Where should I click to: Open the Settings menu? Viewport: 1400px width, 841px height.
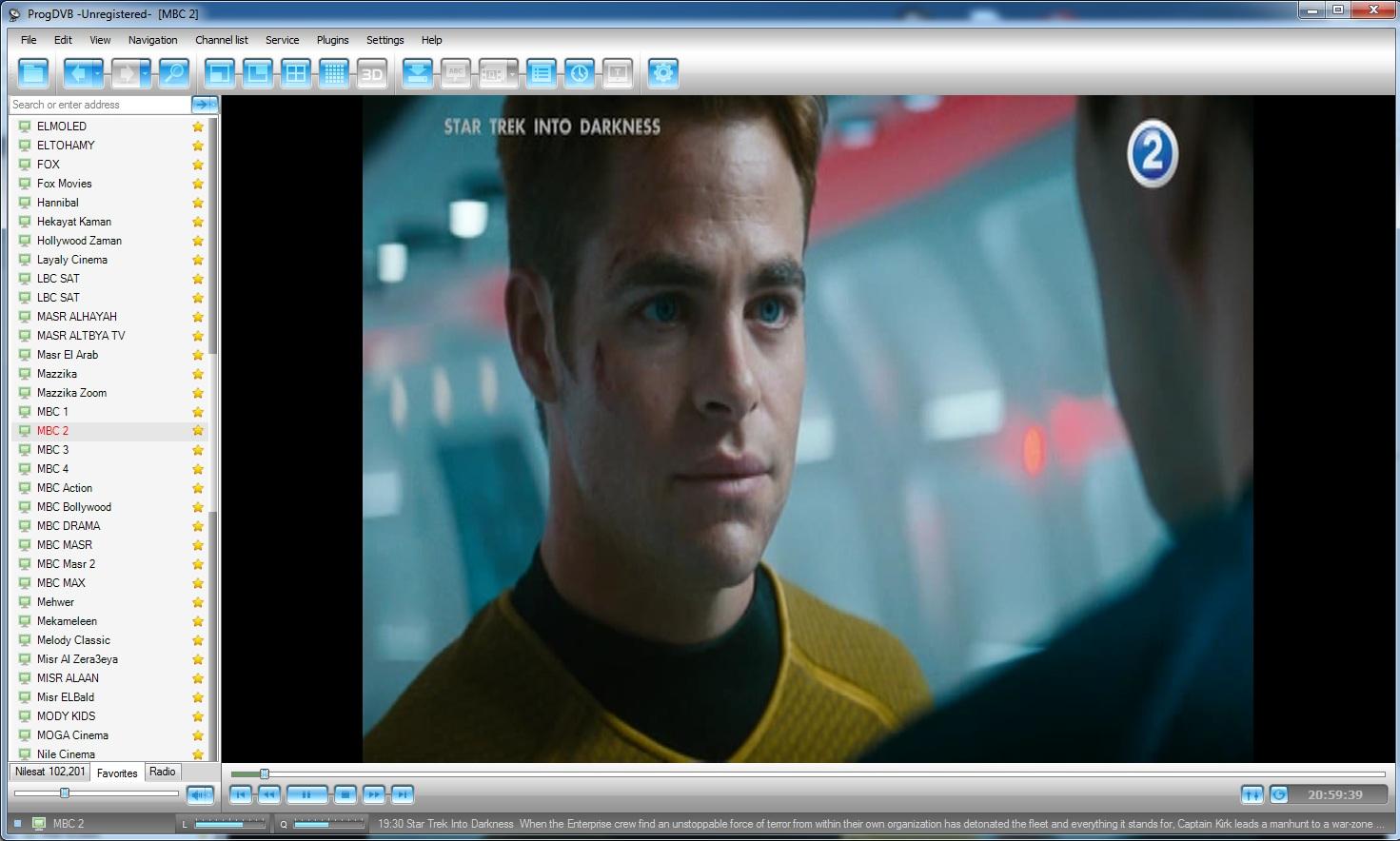click(385, 40)
